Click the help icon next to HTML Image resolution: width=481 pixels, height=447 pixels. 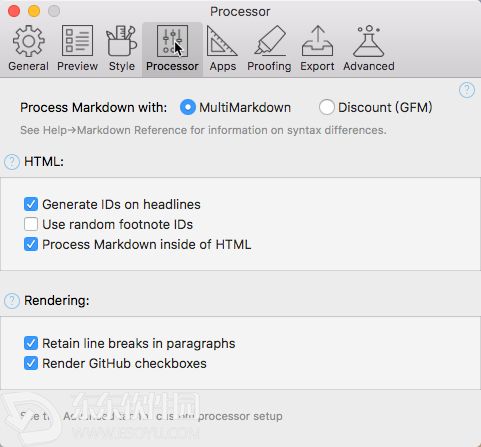tap(12, 162)
